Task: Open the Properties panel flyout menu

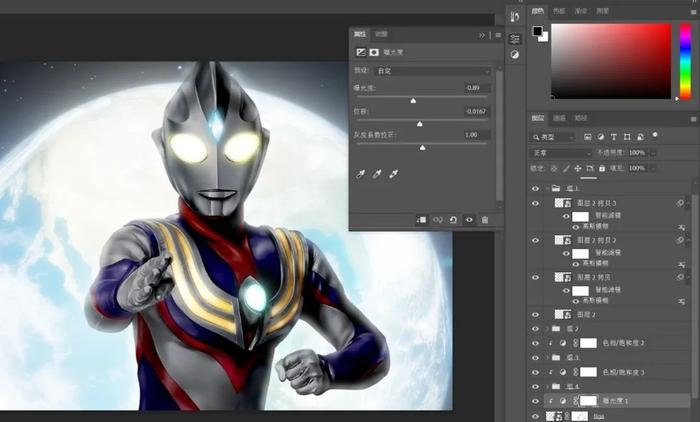Action: 498,35
